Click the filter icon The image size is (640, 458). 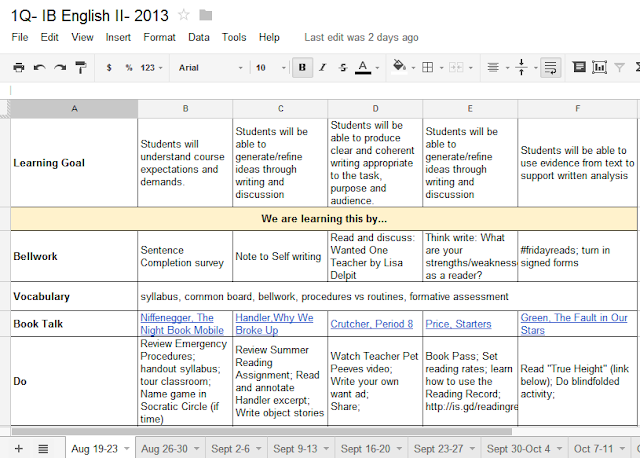coord(620,67)
